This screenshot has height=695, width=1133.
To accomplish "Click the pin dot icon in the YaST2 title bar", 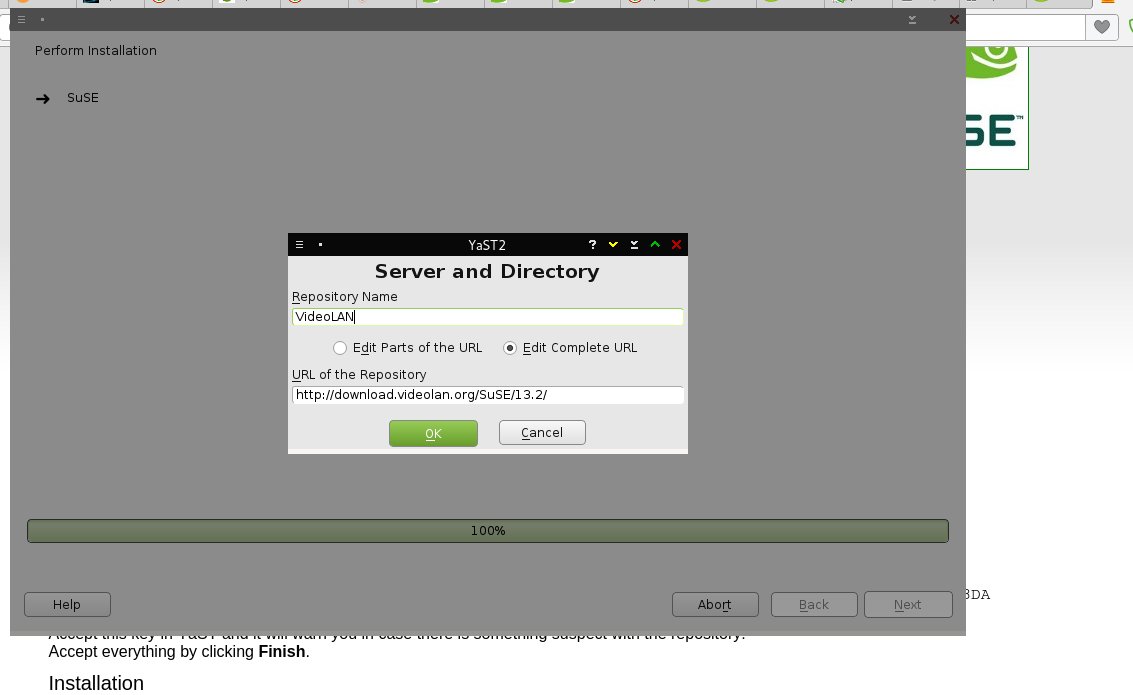I will click(x=320, y=245).
